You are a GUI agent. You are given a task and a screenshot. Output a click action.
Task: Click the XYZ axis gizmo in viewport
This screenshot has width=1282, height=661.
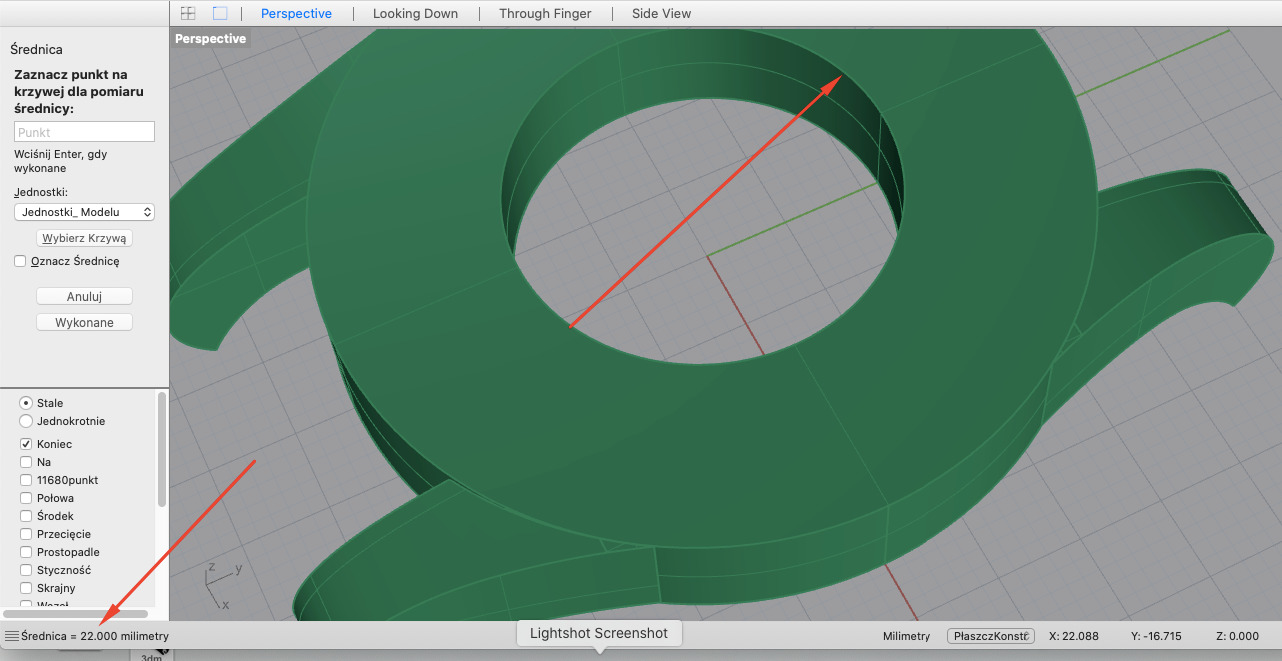pos(217,585)
